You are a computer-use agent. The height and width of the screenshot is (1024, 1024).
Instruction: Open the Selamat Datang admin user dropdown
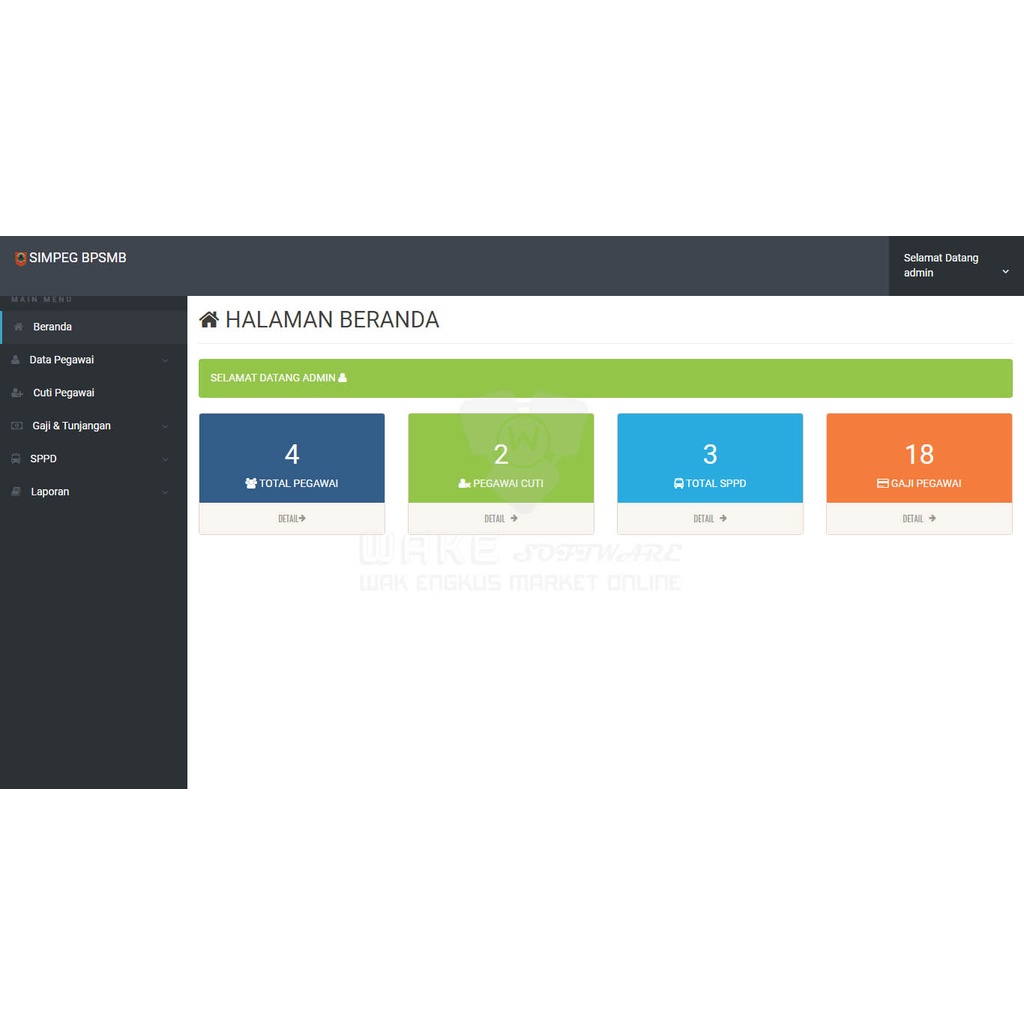[x=956, y=266]
